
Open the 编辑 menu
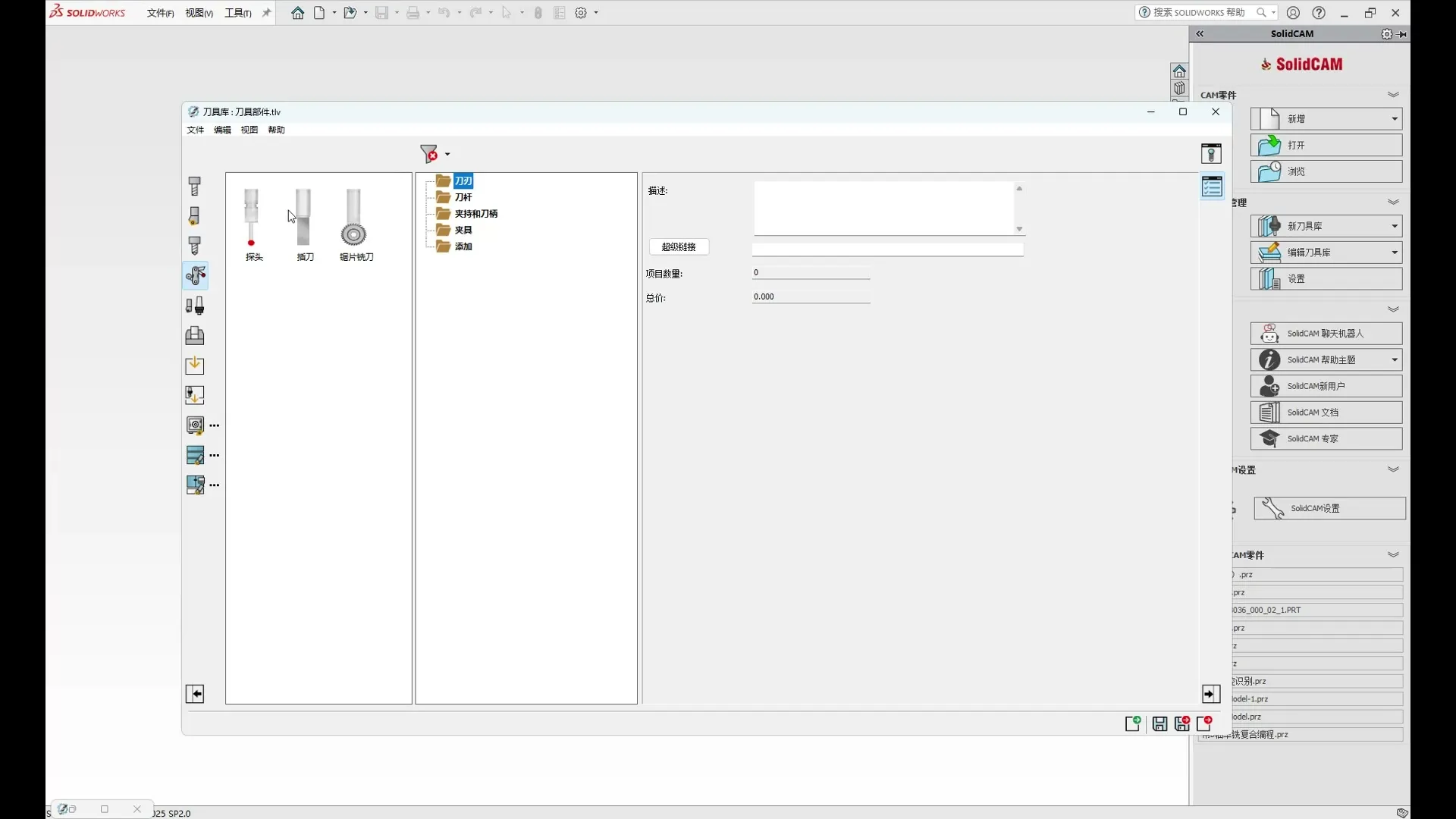pyautogui.click(x=222, y=130)
